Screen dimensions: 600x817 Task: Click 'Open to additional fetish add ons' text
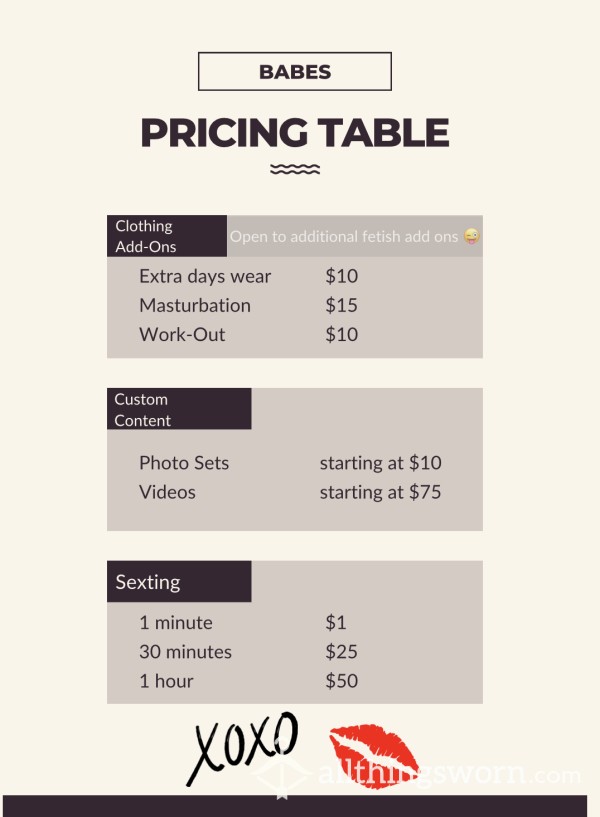coord(344,237)
